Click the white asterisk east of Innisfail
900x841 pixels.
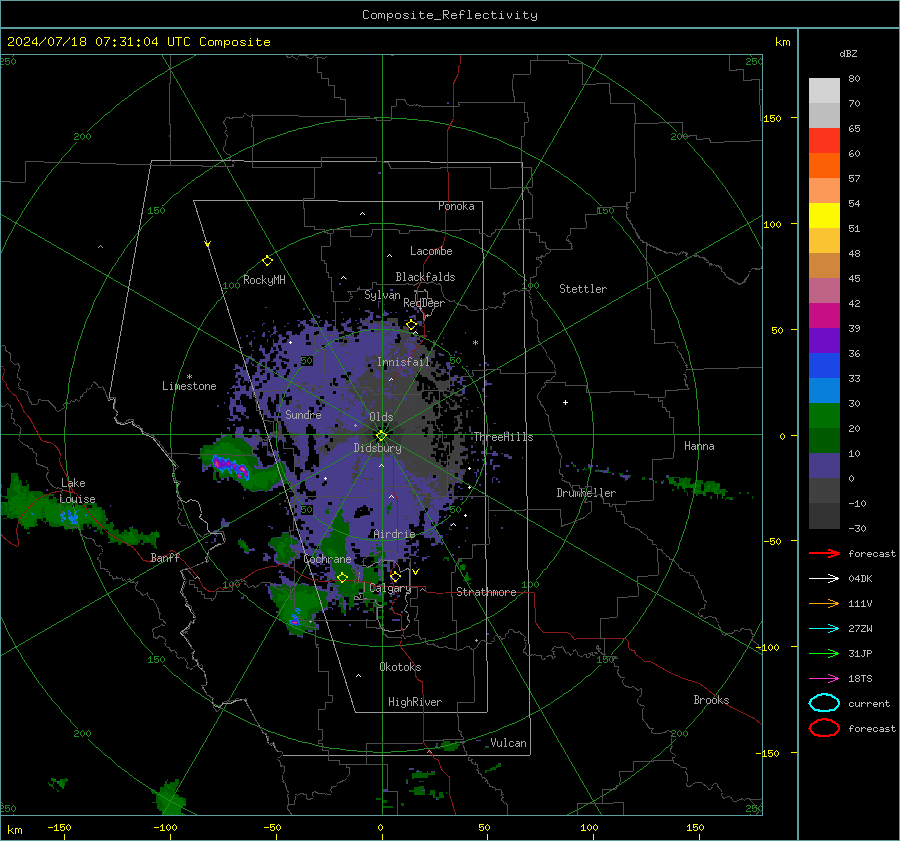(x=475, y=343)
